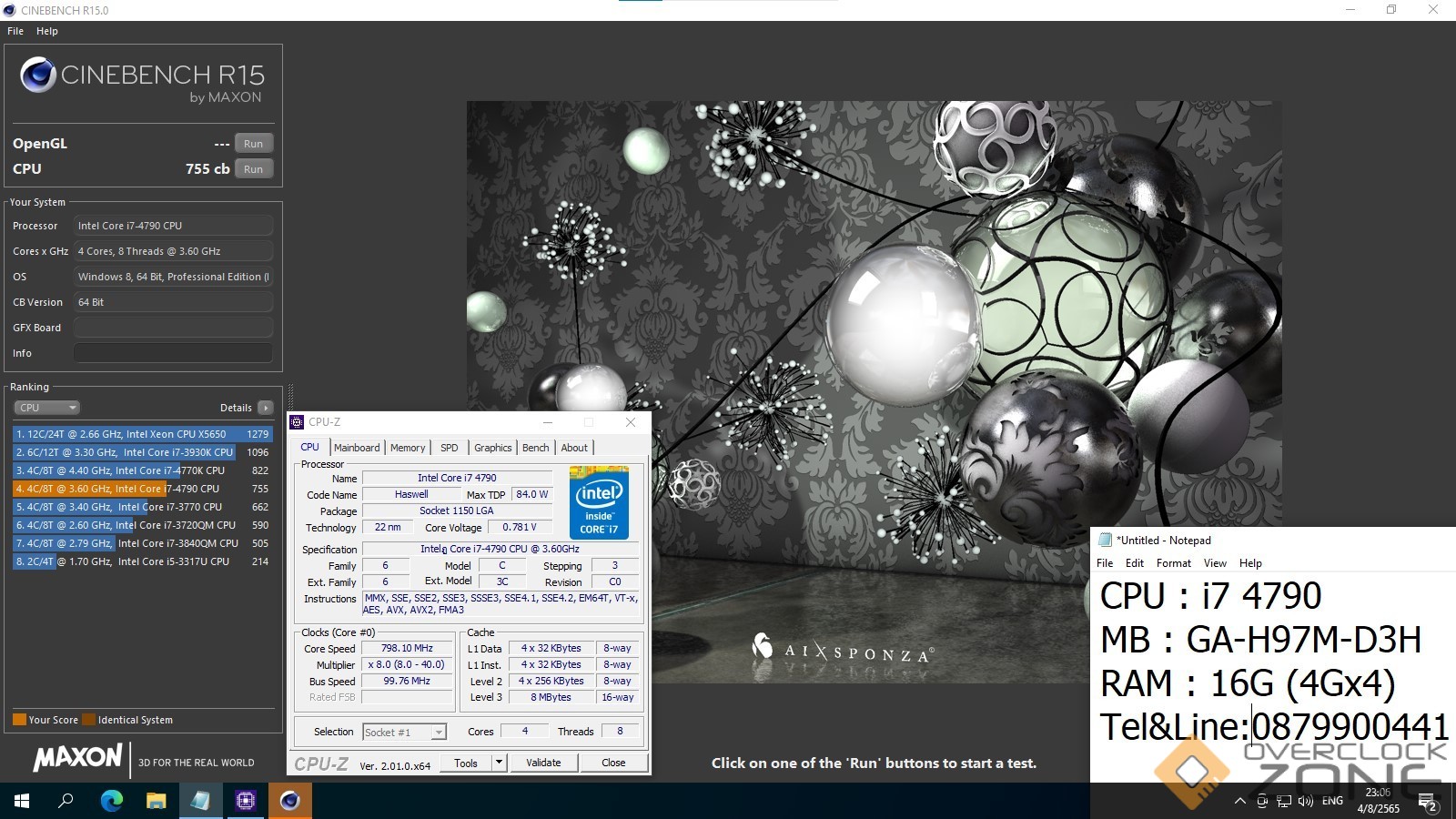Open the Format menu in Notepad
Viewport: 1456px width, 819px height.
point(1173,563)
